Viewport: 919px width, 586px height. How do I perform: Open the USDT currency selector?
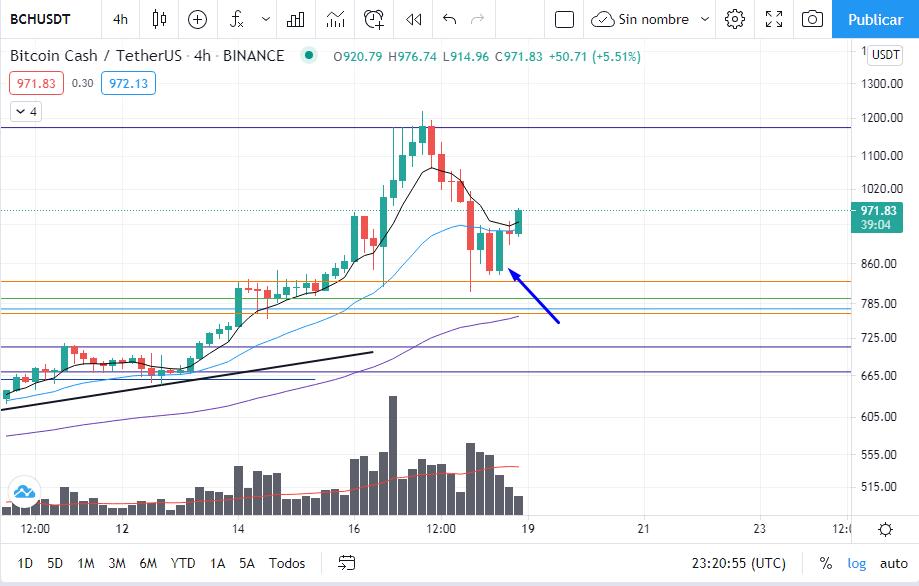(x=885, y=54)
